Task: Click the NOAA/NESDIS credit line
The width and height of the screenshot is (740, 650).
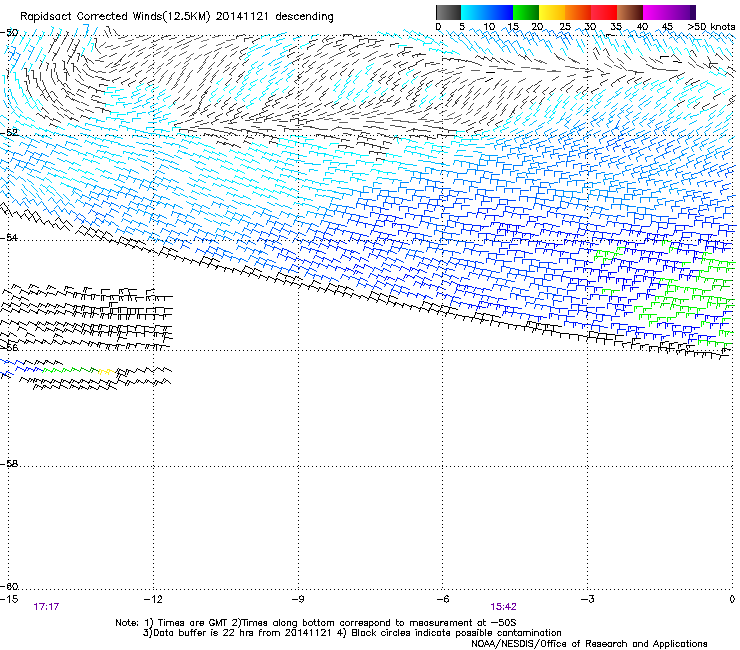Action: tap(589, 644)
